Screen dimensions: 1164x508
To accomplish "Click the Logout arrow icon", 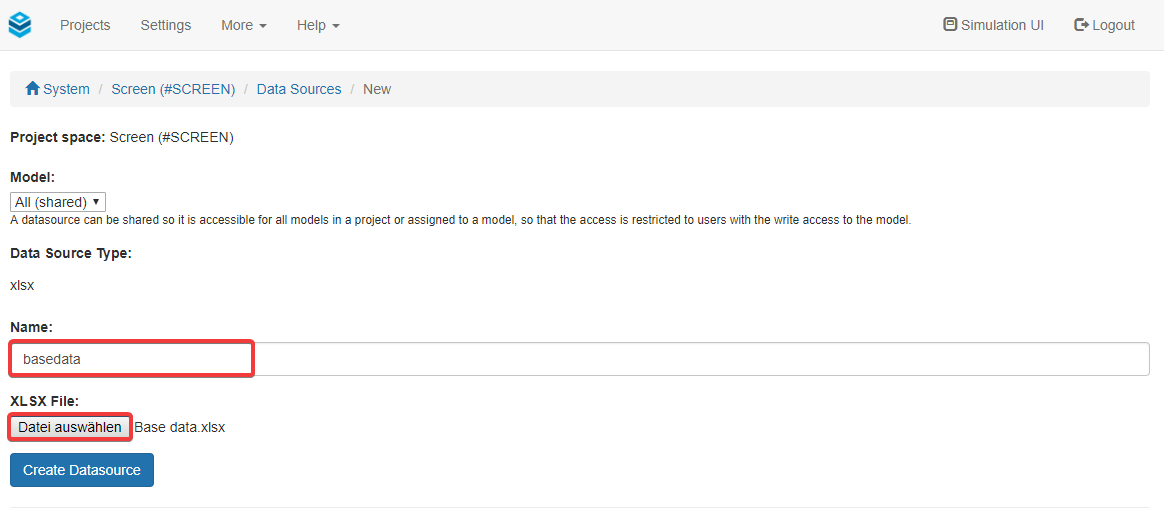I will (1081, 24).
